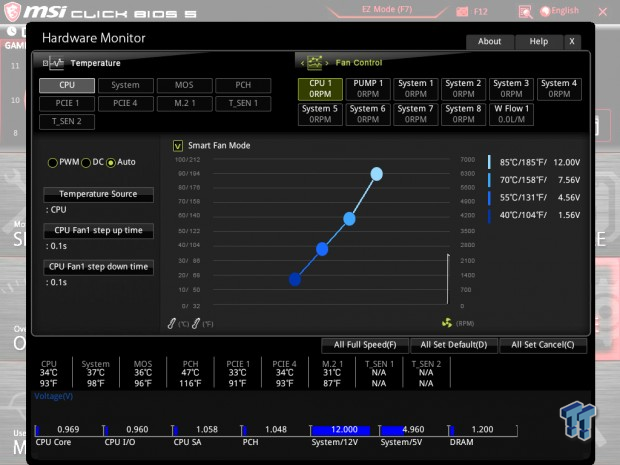Click the System/5V voltage bar
Viewport: 620px width, 465px height.
coord(409,430)
